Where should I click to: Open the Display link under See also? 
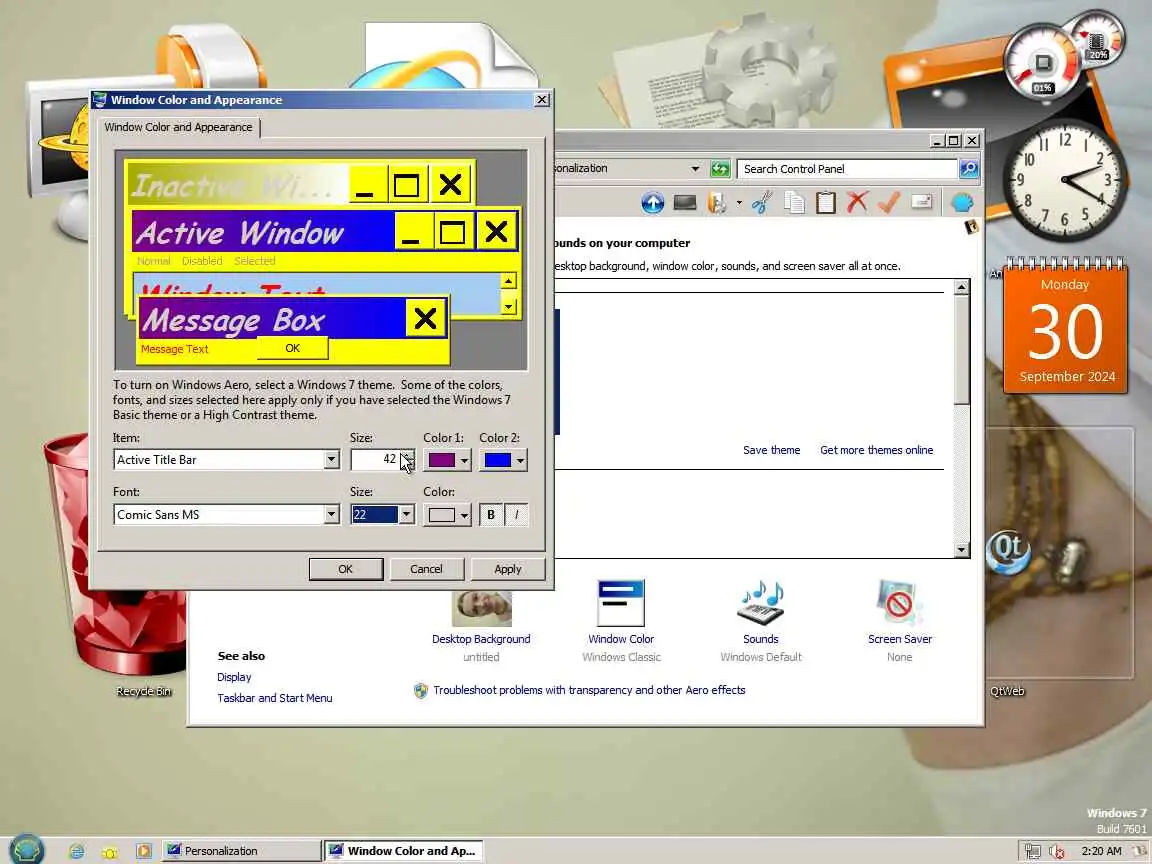(x=234, y=677)
